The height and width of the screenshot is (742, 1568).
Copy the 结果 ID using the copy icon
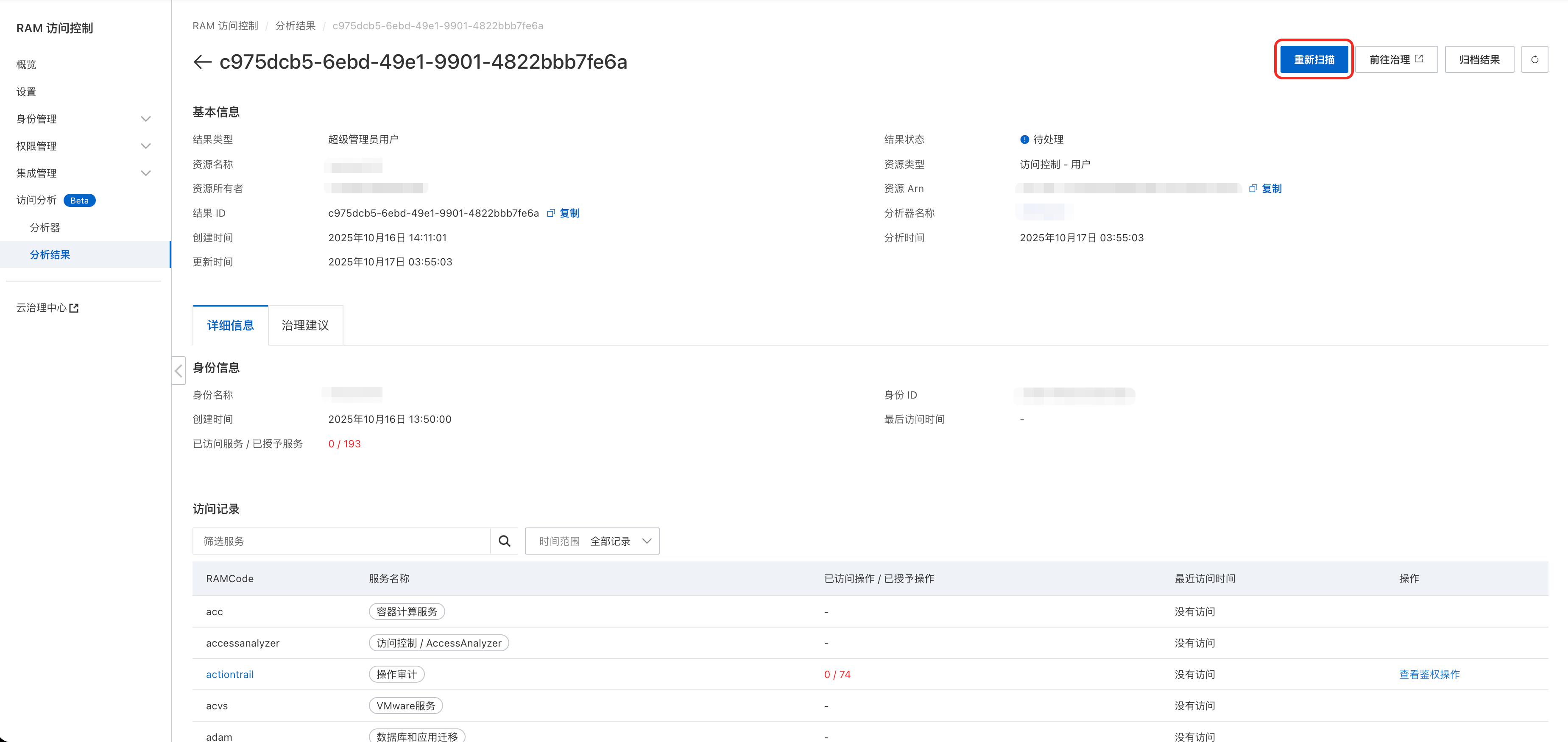(552, 213)
